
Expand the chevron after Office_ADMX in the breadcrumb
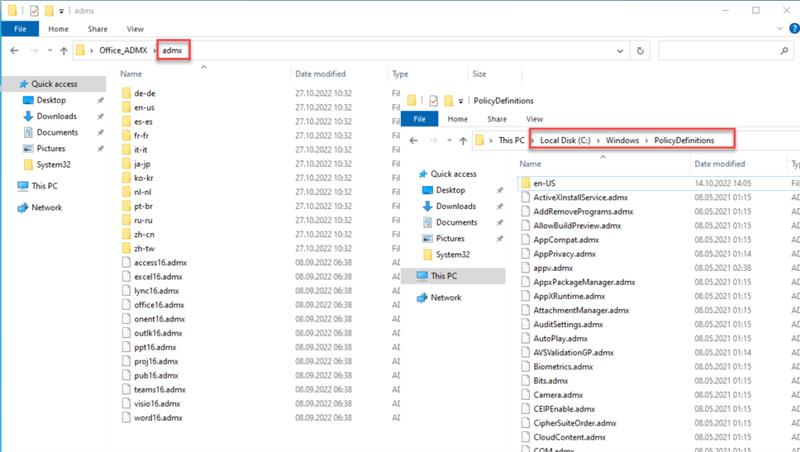(154, 51)
